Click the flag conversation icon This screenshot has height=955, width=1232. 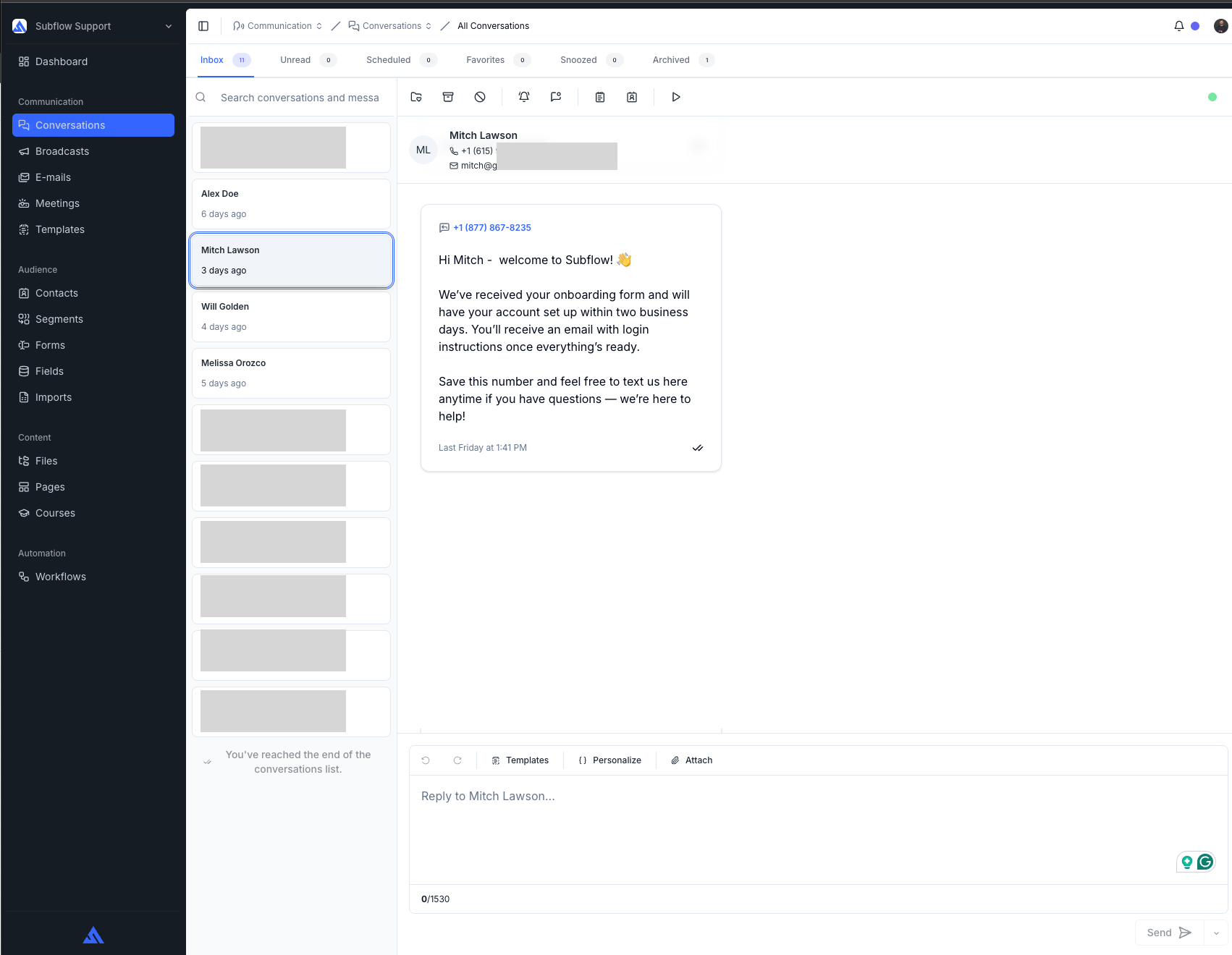tap(556, 97)
